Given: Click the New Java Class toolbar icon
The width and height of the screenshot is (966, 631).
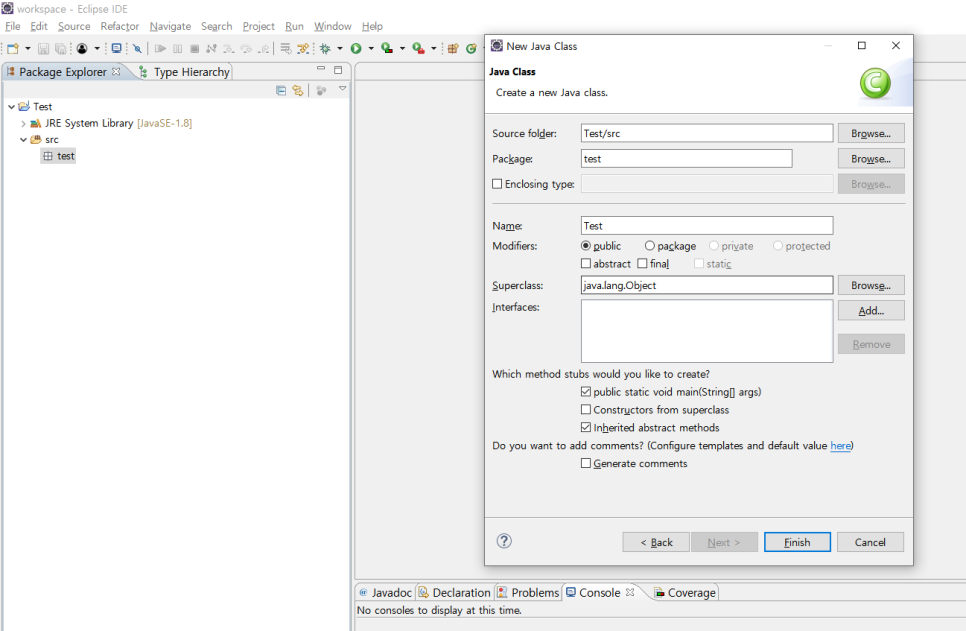Looking at the screenshot, I should pos(471,49).
